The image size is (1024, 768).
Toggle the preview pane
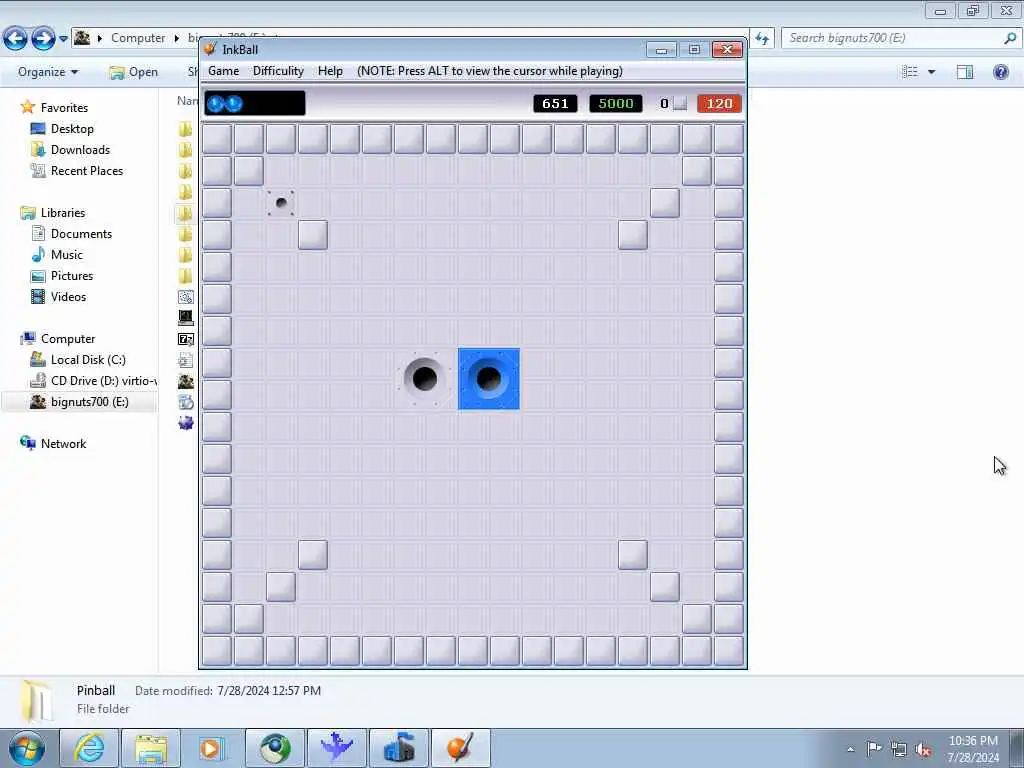point(965,72)
